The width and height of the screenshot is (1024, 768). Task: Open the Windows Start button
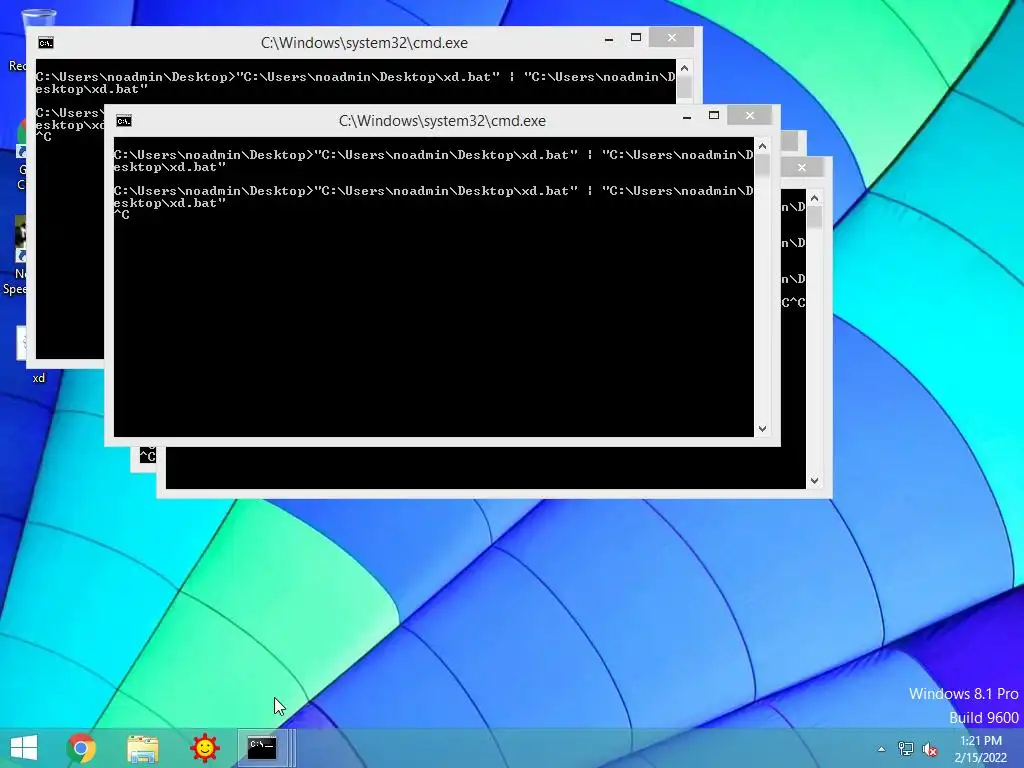click(24, 748)
